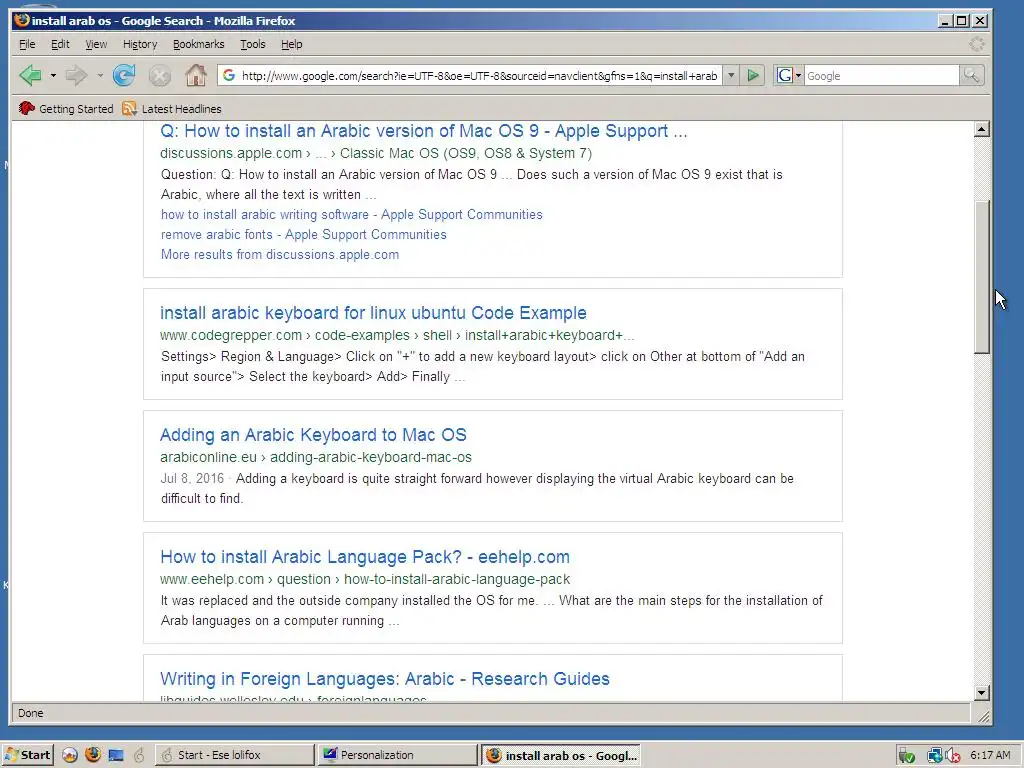This screenshot has width=1024, height=768.
Task: Open the Help menu
Action: tap(291, 44)
